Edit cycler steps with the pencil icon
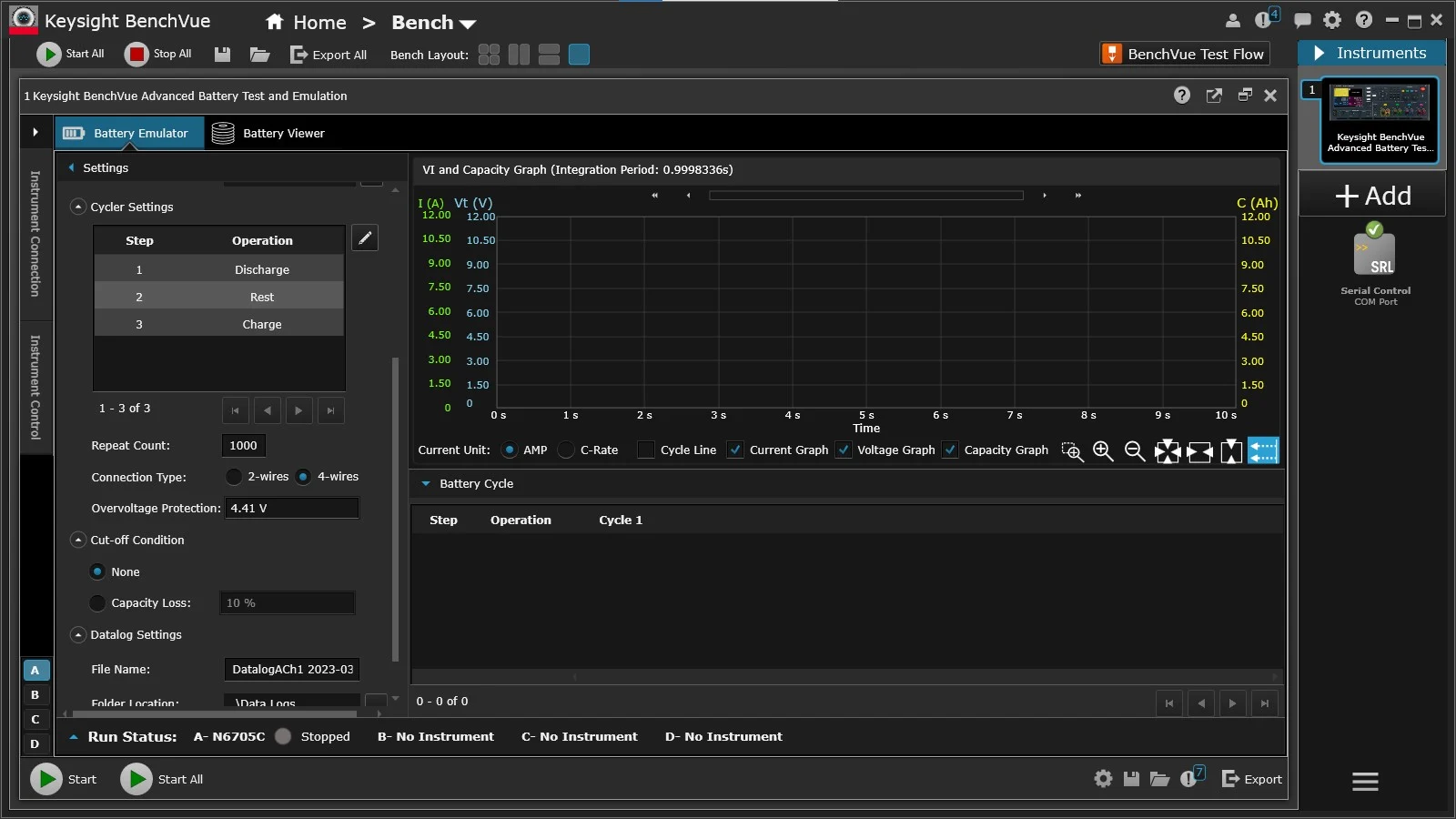This screenshot has width=1456, height=819. pyautogui.click(x=365, y=238)
